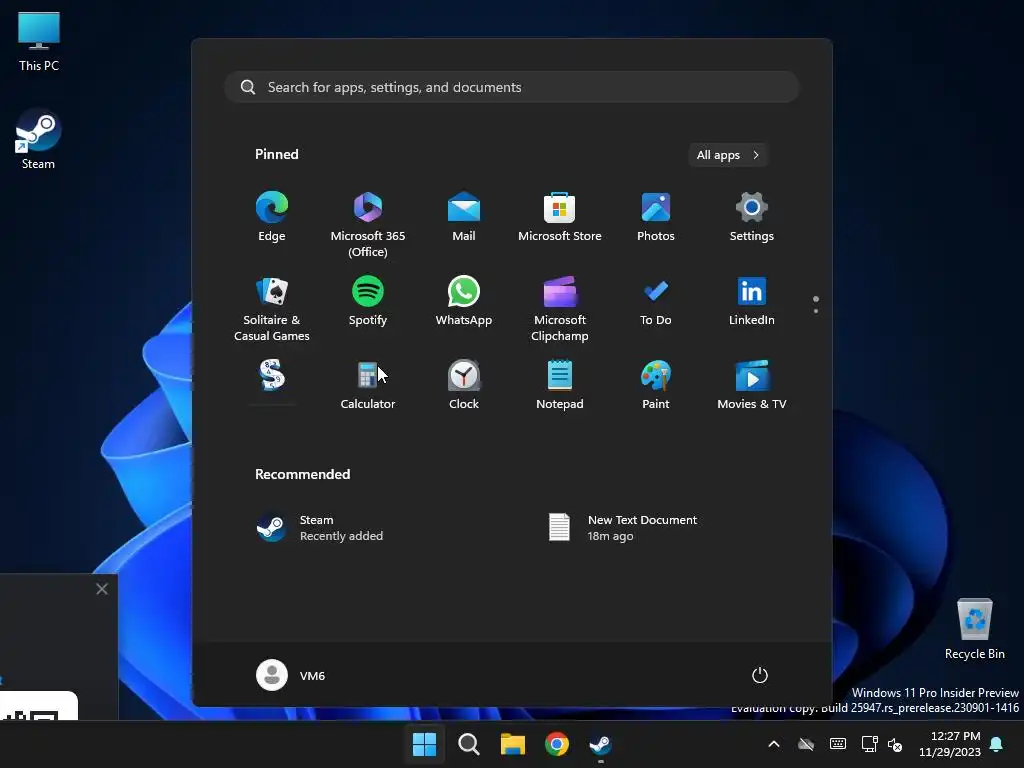Screen dimensions: 1024x768
Task: Open Notepad from pinned apps
Action: click(x=560, y=385)
